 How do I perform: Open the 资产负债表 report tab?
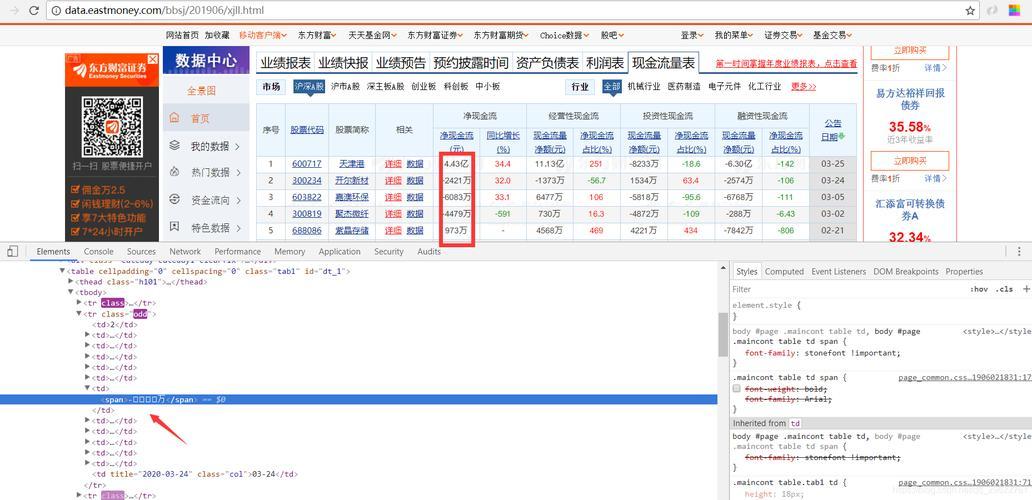[x=548, y=63]
